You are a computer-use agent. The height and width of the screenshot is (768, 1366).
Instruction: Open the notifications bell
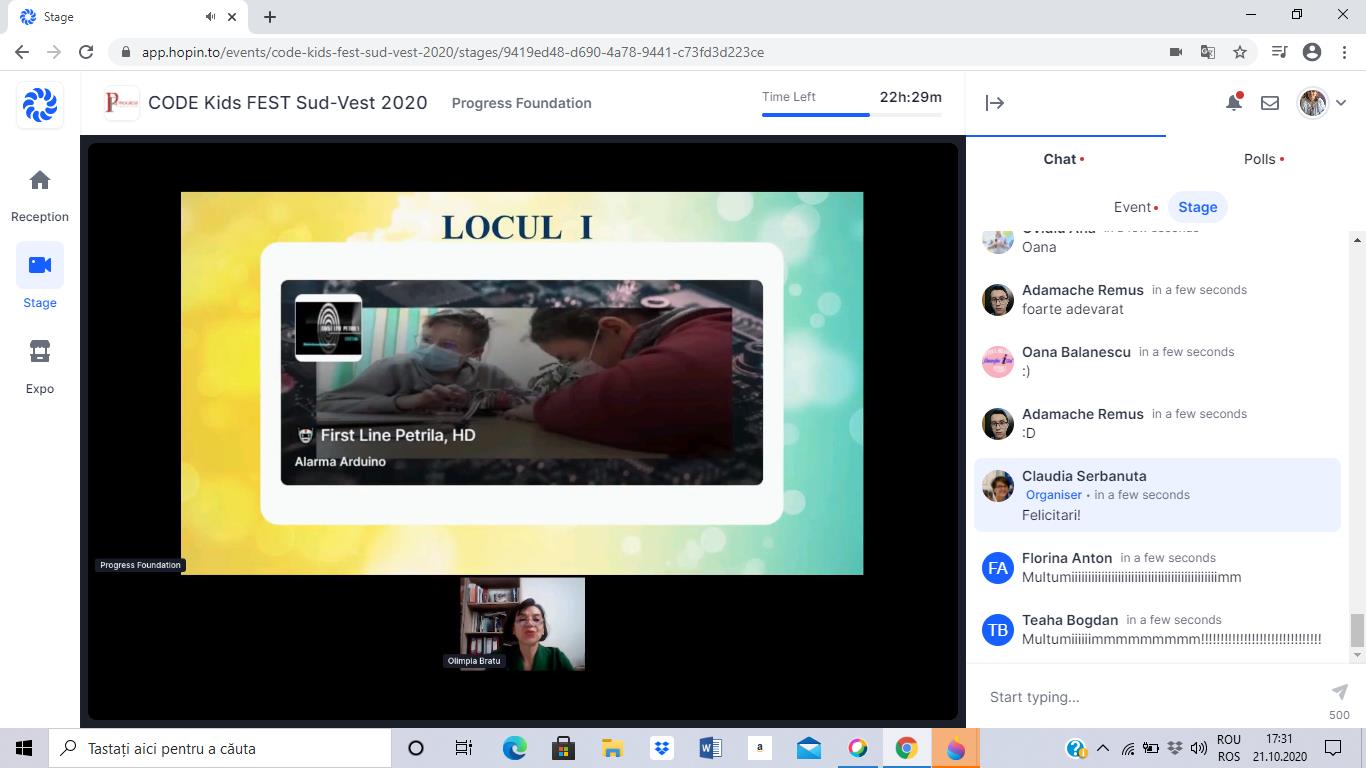pos(1234,103)
